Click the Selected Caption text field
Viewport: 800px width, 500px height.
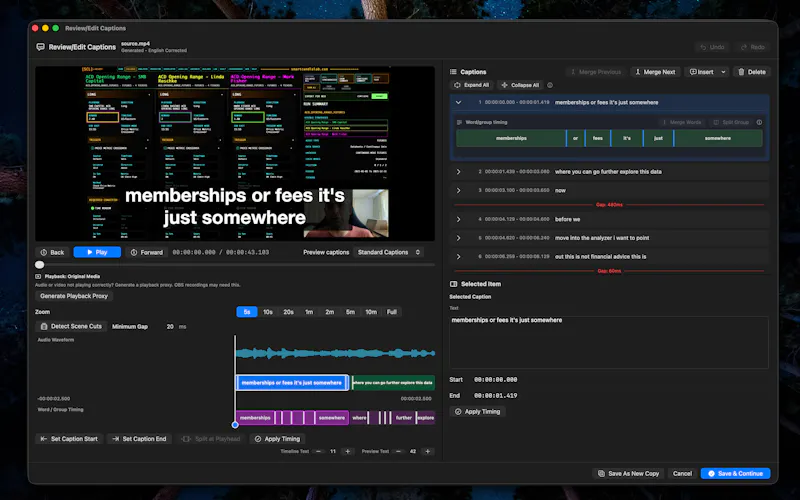(609, 342)
